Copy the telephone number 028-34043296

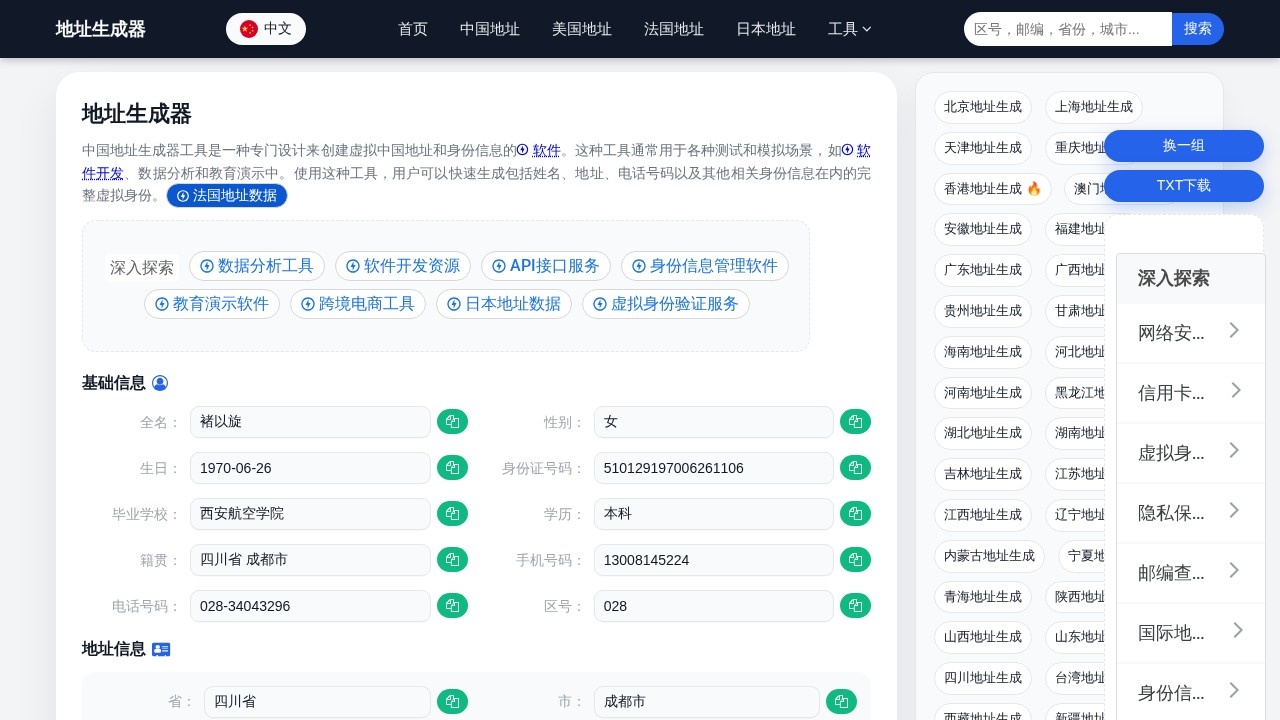[x=452, y=606]
